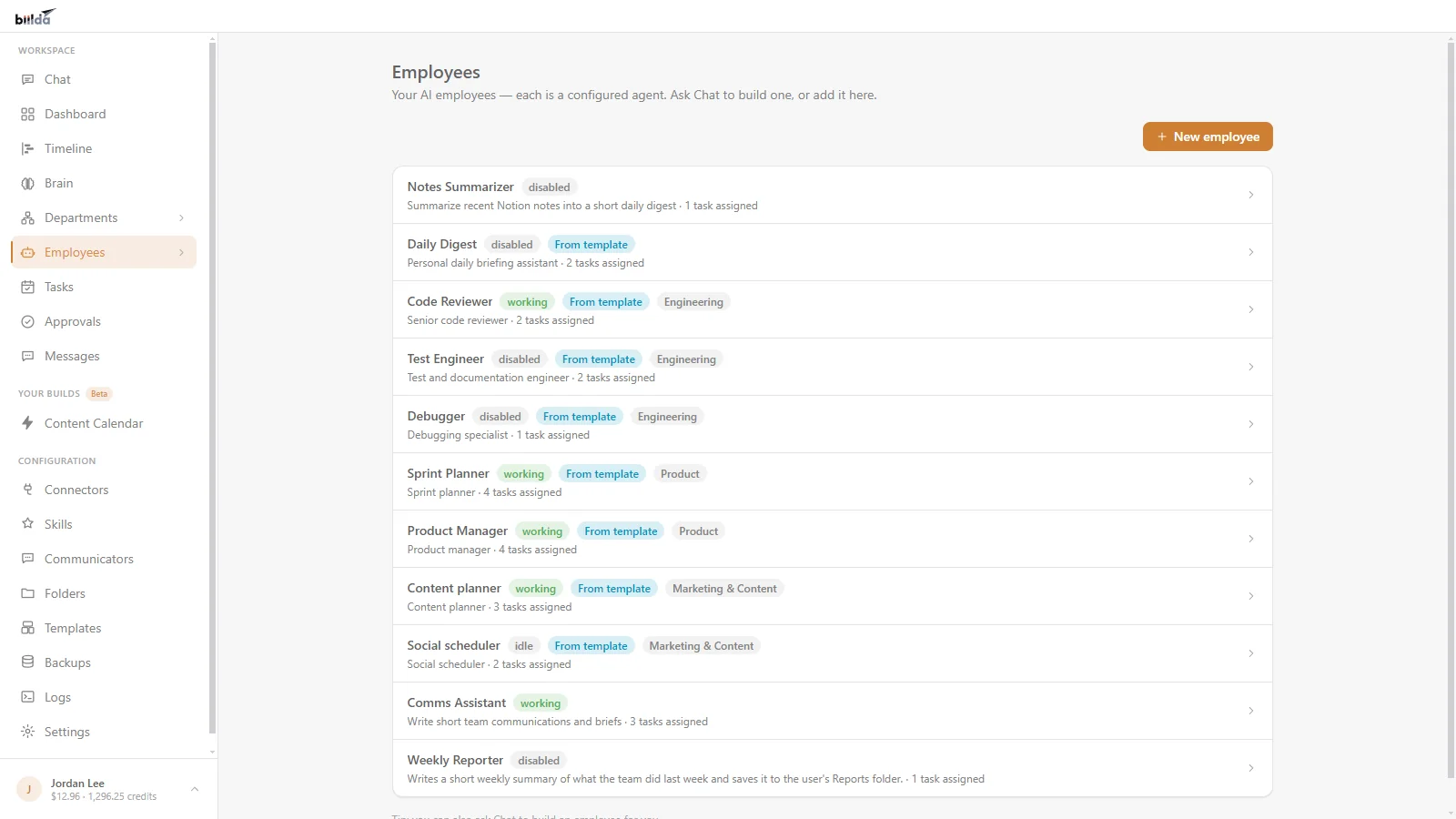The image size is (1456, 819).
Task: Open the Settings gear icon
Action: point(27,732)
